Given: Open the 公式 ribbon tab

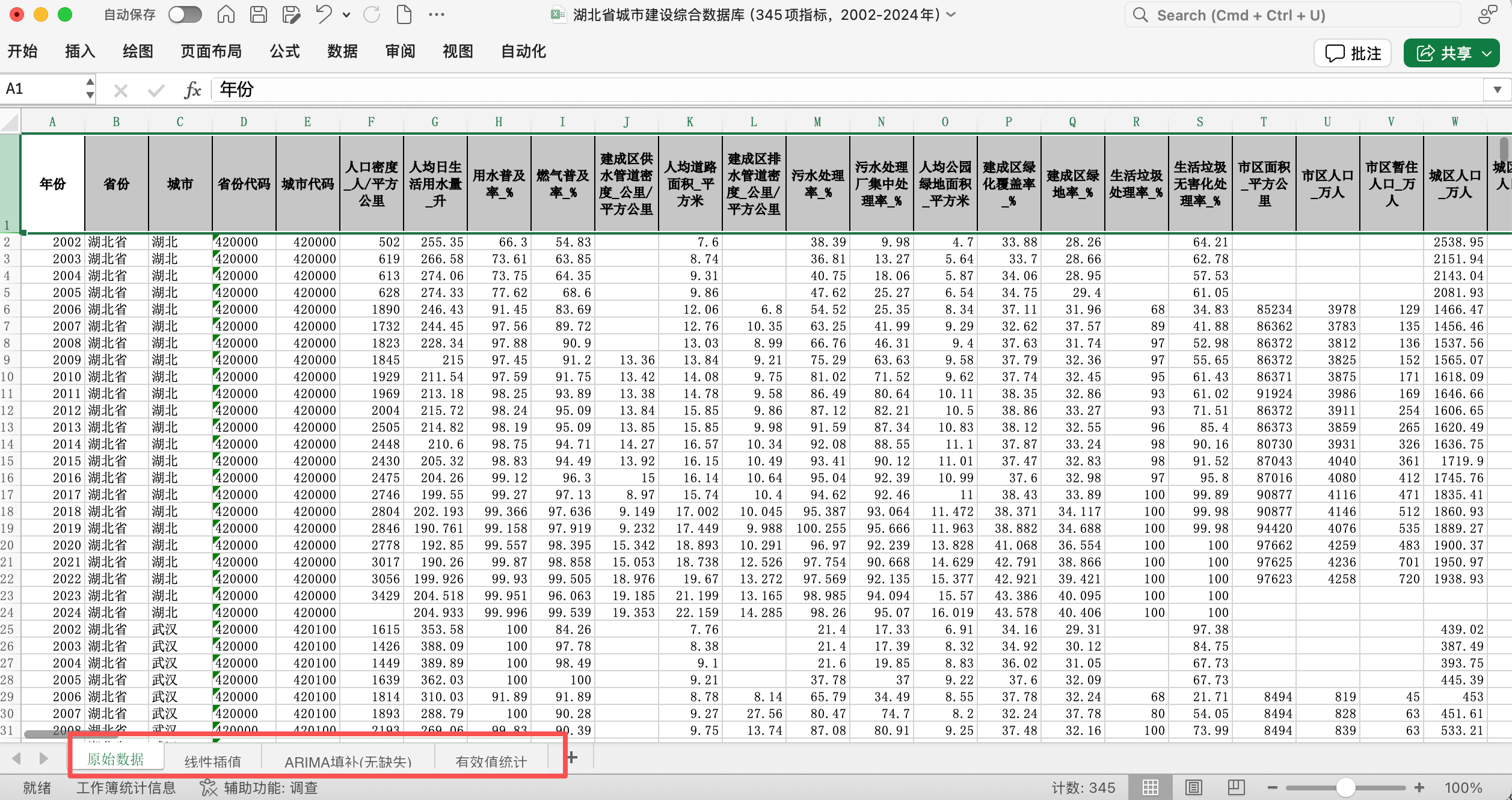Looking at the screenshot, I should tap(284, 52).
